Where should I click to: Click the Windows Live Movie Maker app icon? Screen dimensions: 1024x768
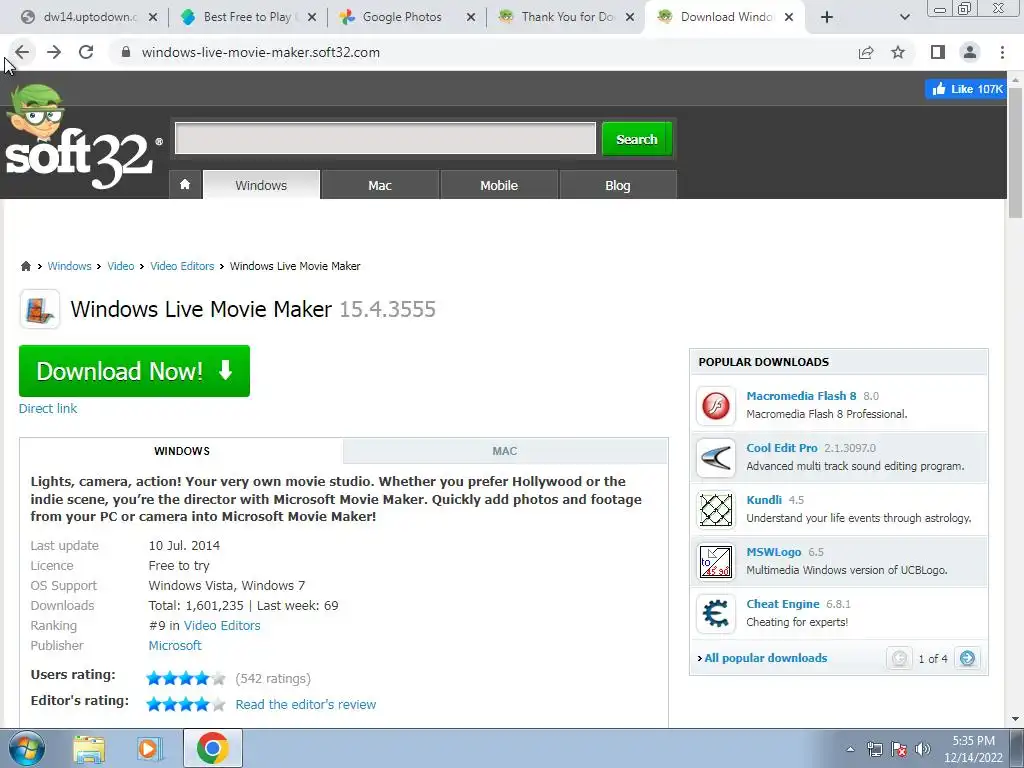point(40,310)
